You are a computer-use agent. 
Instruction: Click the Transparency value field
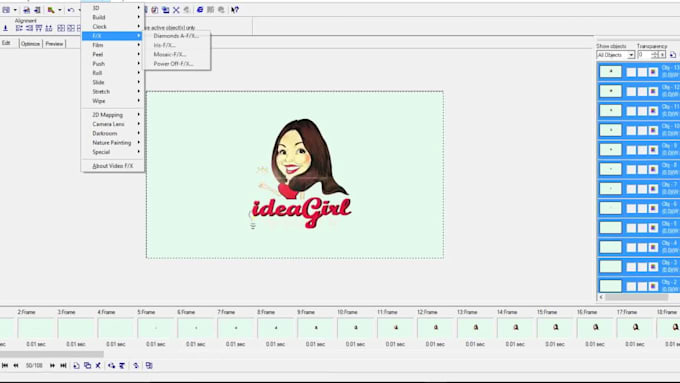pyautogui.click(x=644, y=55)
